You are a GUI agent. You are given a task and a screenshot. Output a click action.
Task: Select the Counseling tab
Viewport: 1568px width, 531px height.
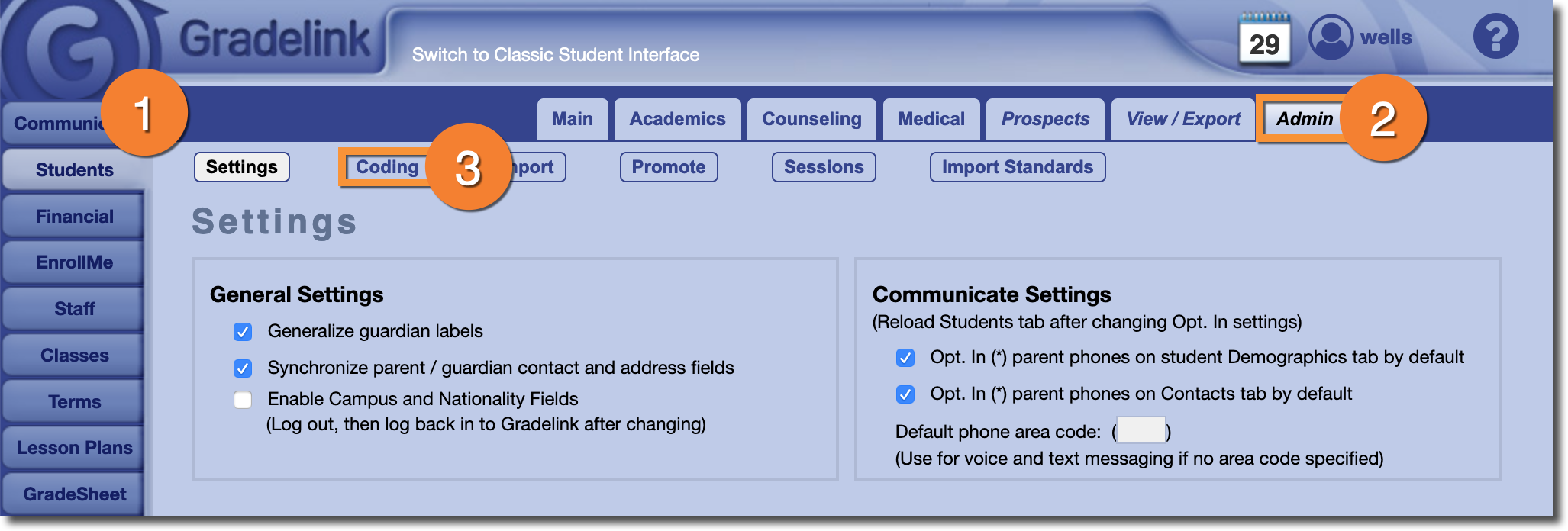pyautogui.click(x=811, y=119)
